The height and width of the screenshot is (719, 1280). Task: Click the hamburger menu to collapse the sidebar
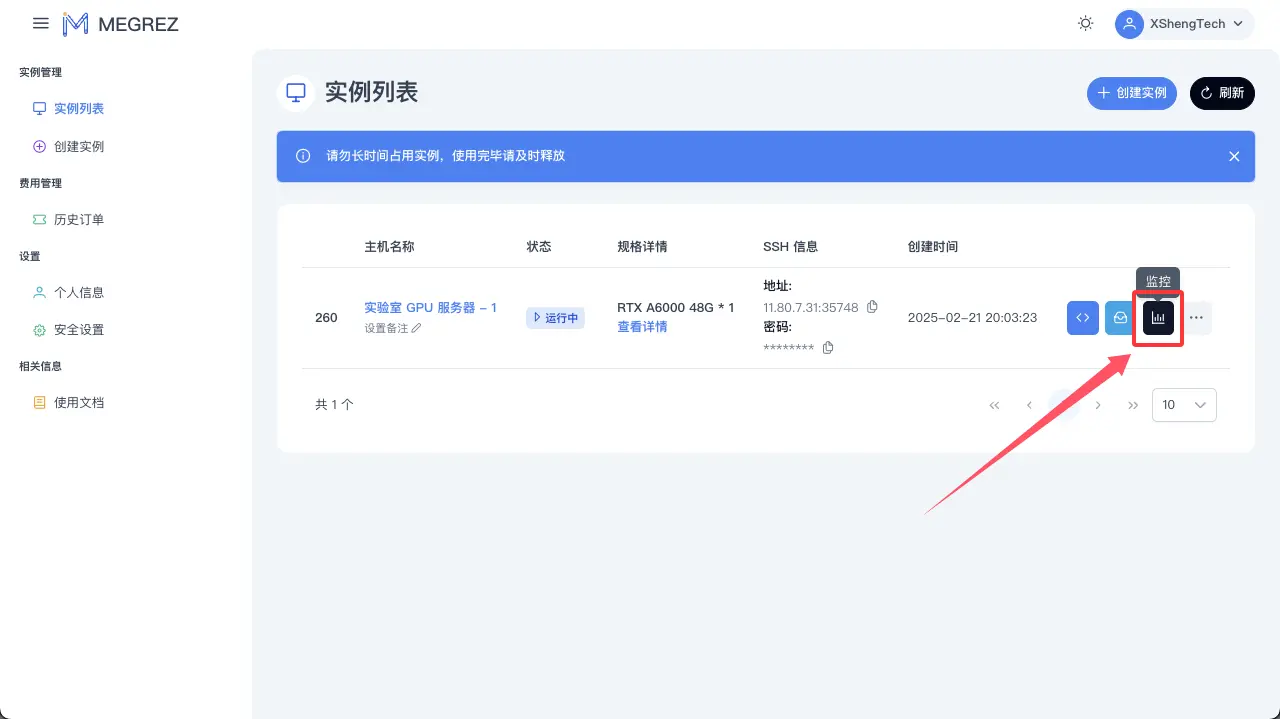point(40,23)
